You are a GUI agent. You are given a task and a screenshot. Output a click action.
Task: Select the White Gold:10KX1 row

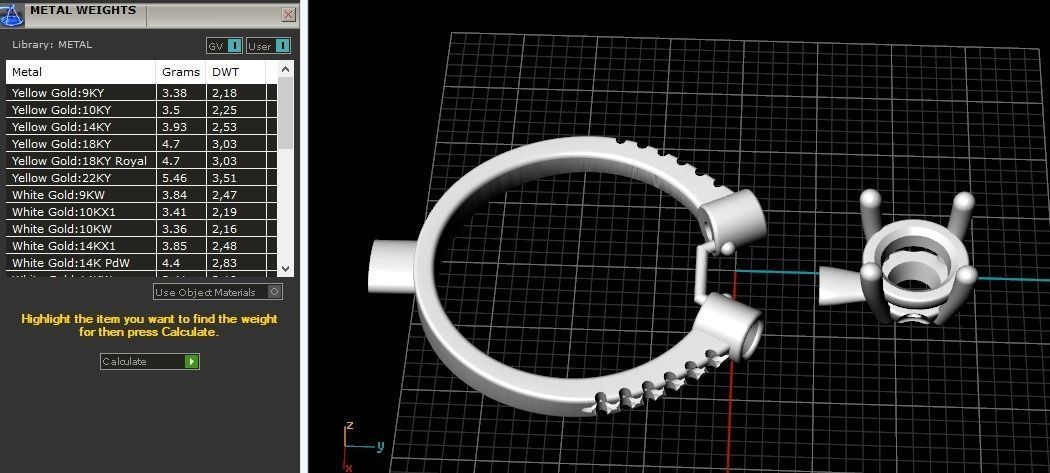[141, 212]
